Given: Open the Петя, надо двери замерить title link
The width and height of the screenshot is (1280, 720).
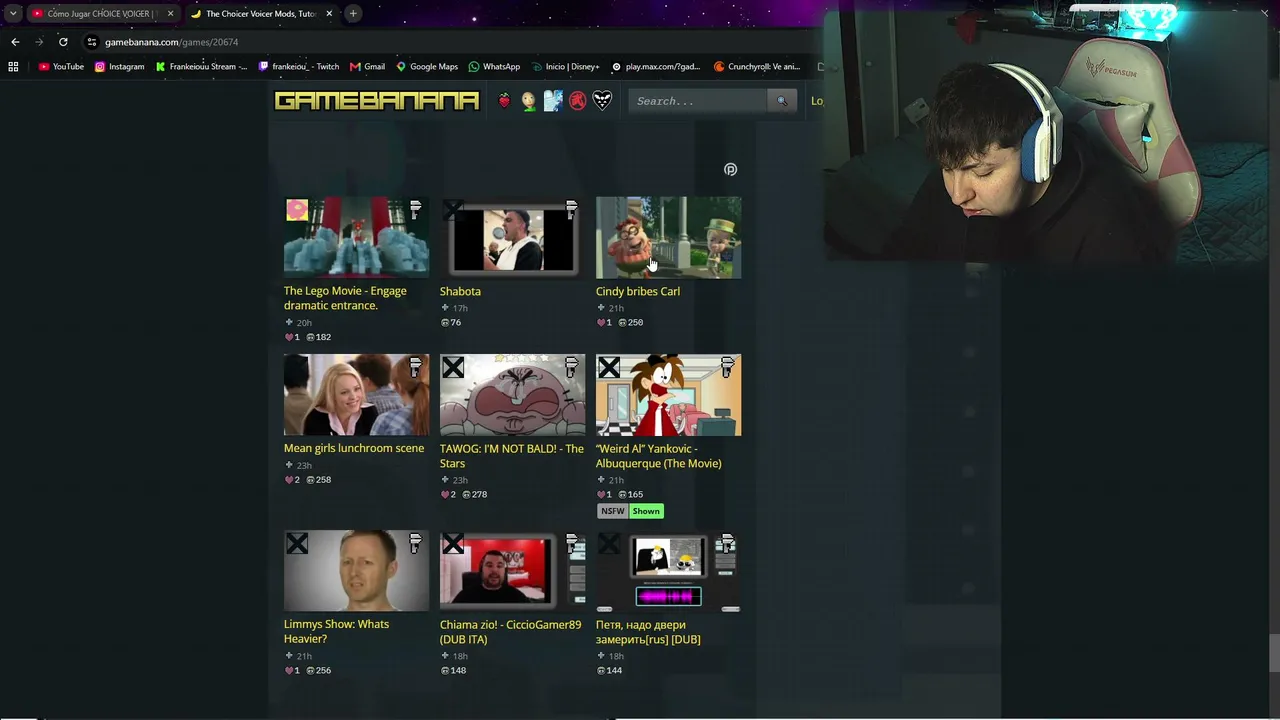Looking at the screenshot, I should pos(648,632).
